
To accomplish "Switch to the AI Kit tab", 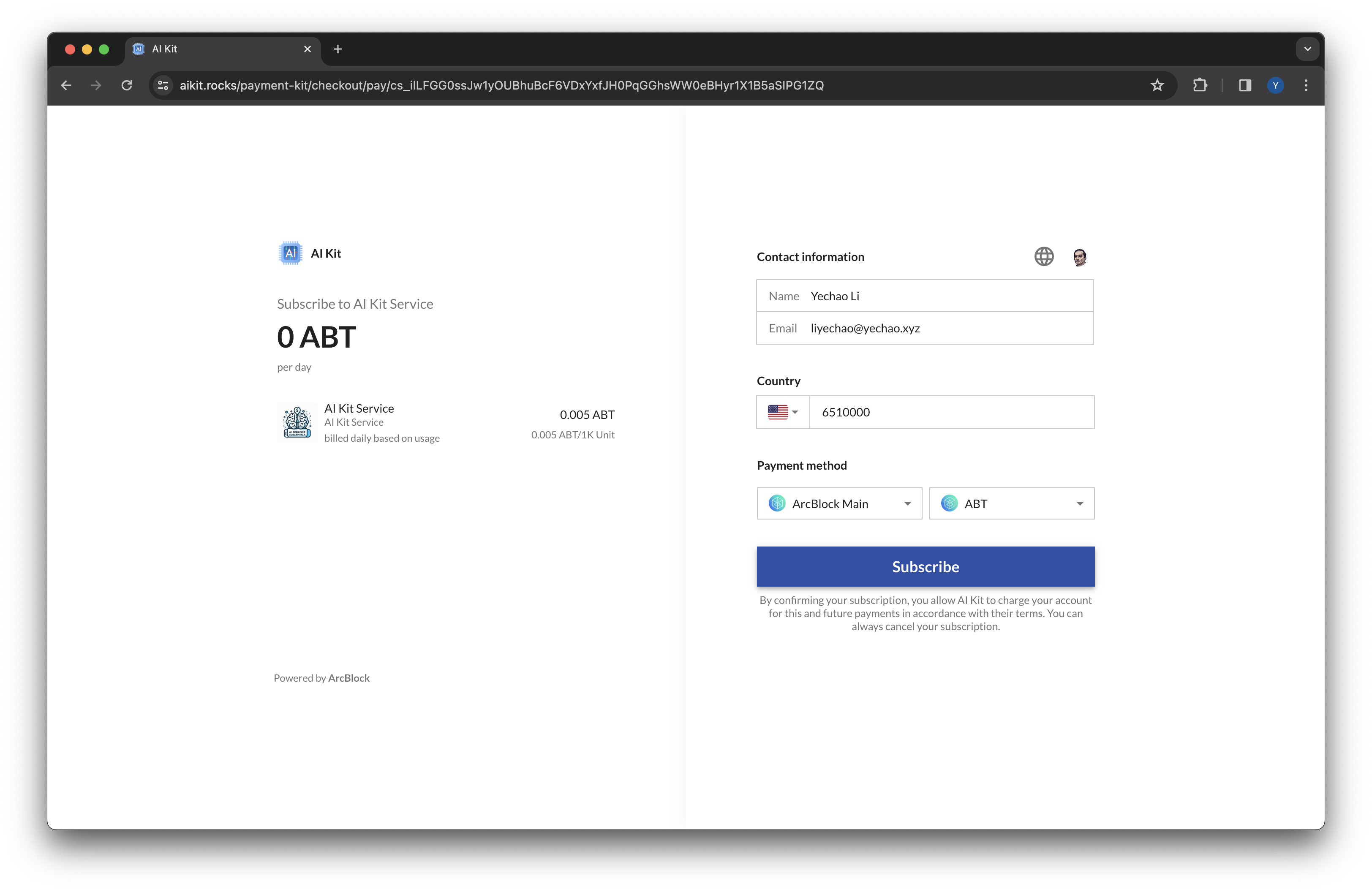I will pyautogui.click(x=219, y=49).
